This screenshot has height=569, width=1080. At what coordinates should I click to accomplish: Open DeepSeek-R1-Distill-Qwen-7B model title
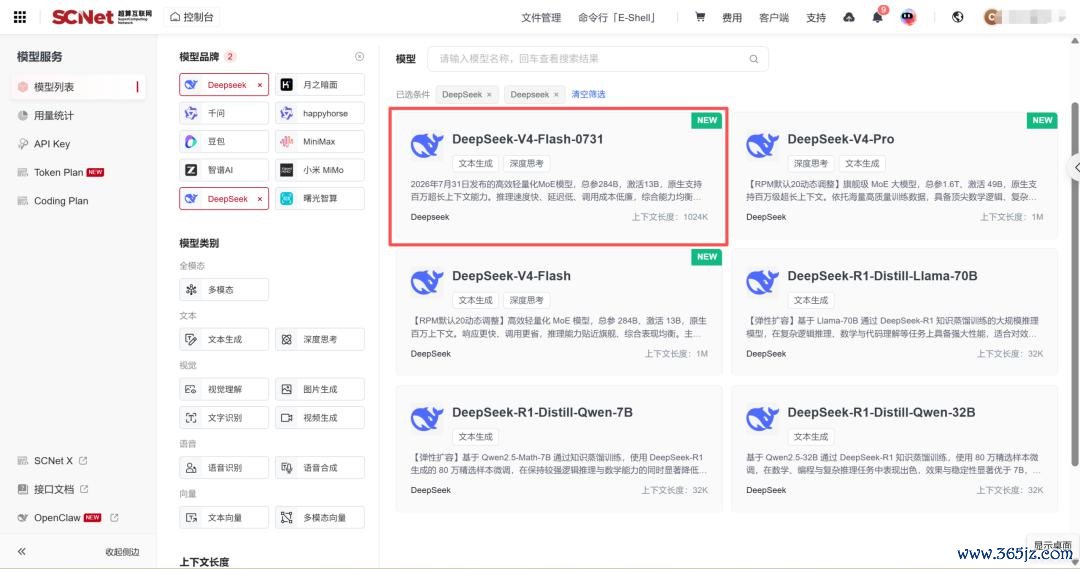pyautogui.click(x=542, y=413)
